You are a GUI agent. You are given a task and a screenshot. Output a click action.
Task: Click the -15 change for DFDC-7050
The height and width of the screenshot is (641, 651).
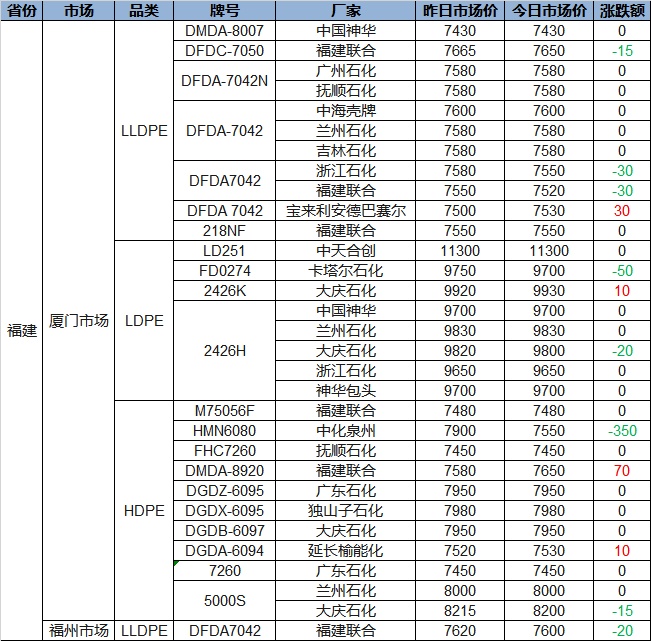click(622, 51)
